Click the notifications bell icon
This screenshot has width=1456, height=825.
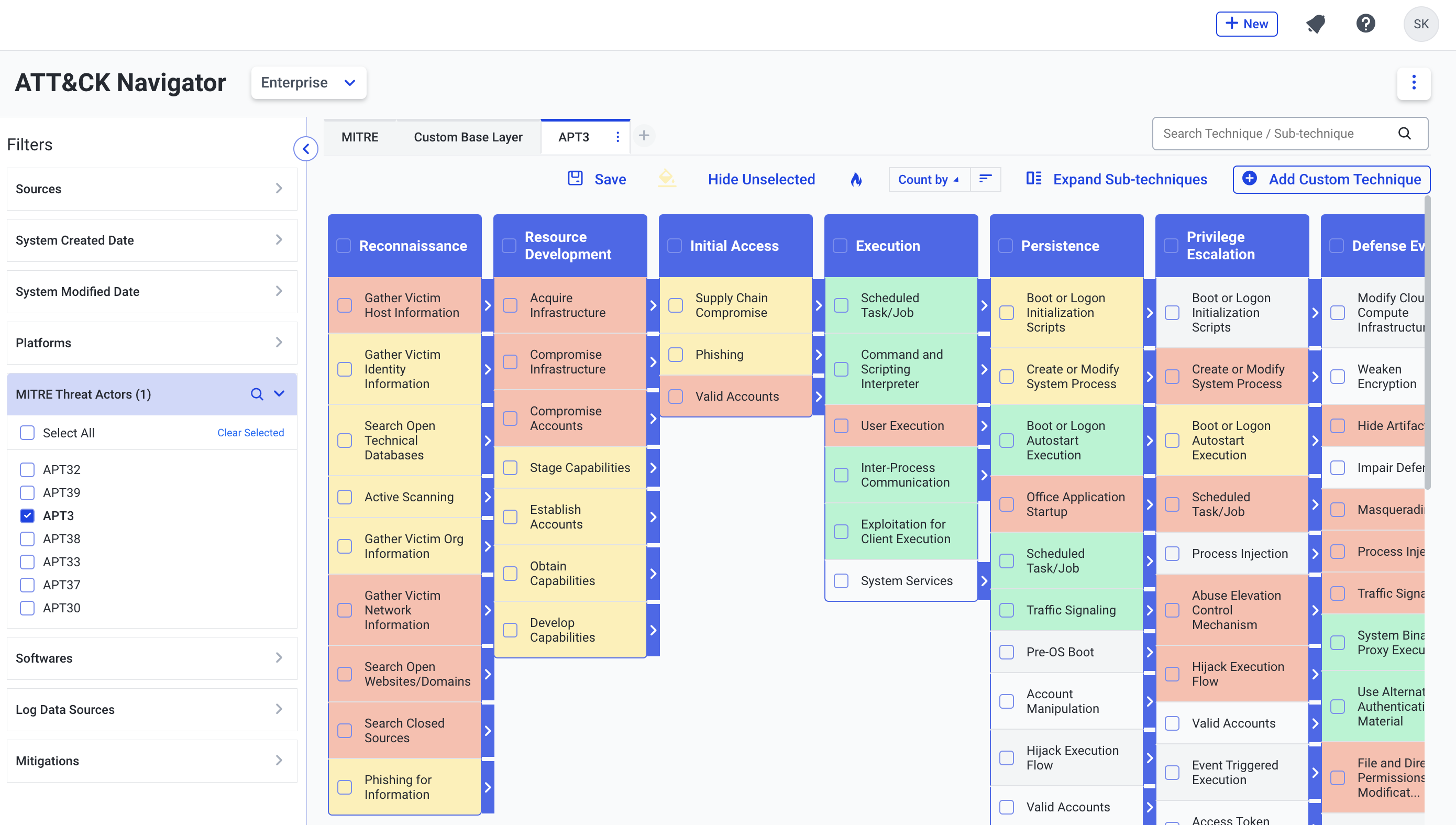(1316, 24)
